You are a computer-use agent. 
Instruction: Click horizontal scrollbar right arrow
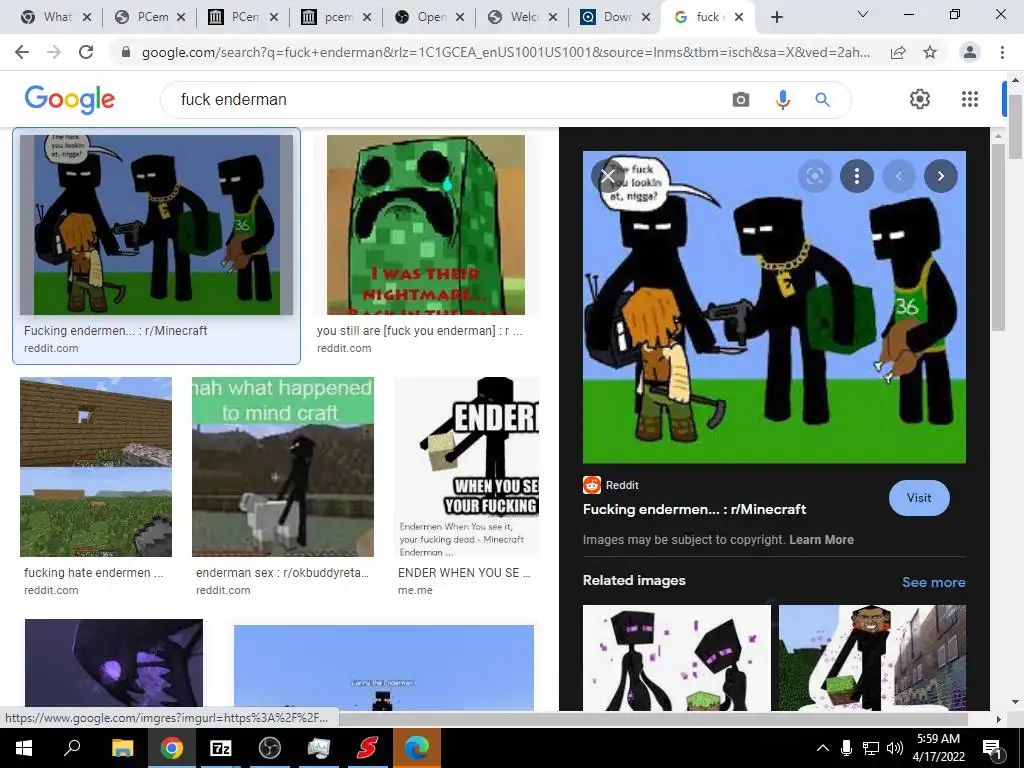(998, 719)
